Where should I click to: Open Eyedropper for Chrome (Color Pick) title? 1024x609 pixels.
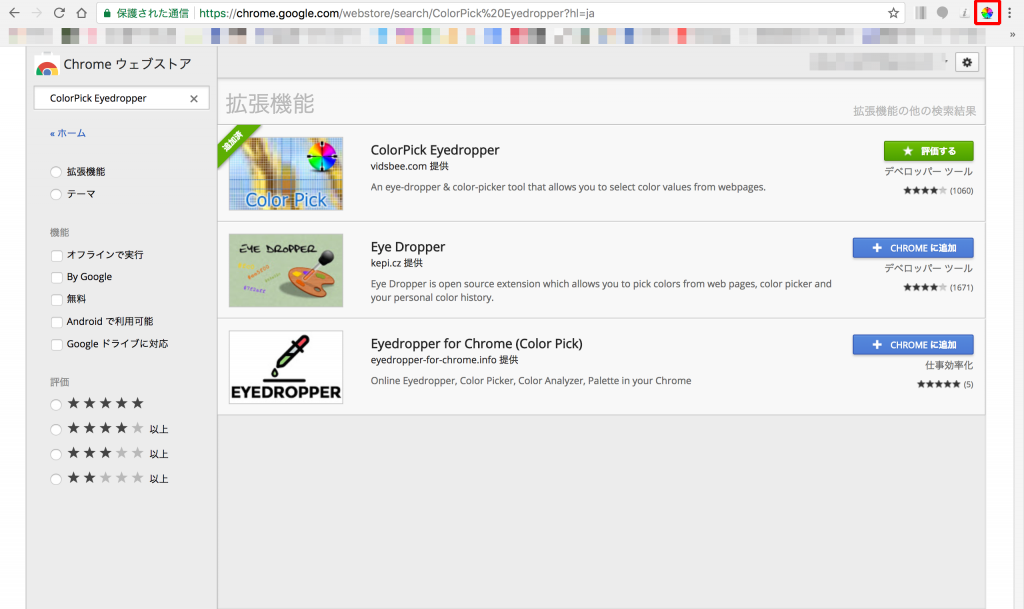(477, 343)
